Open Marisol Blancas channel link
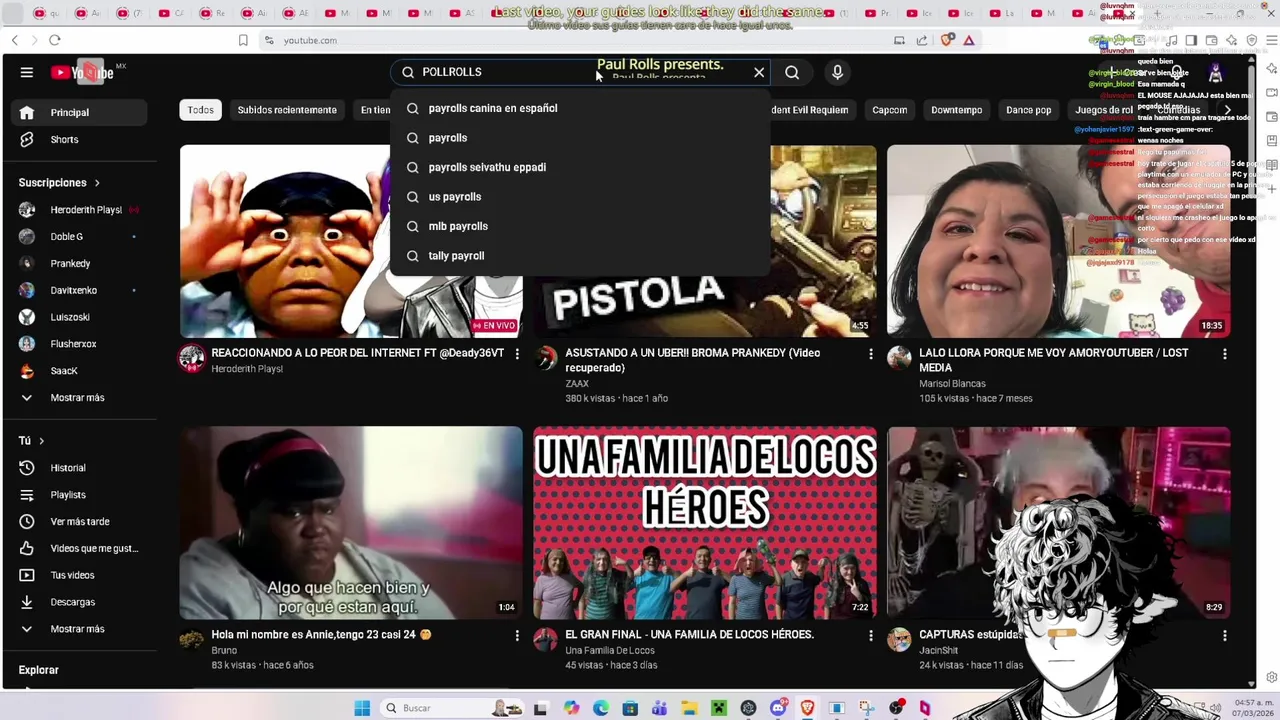This screenshot has height=720, width=1280. 952,383
